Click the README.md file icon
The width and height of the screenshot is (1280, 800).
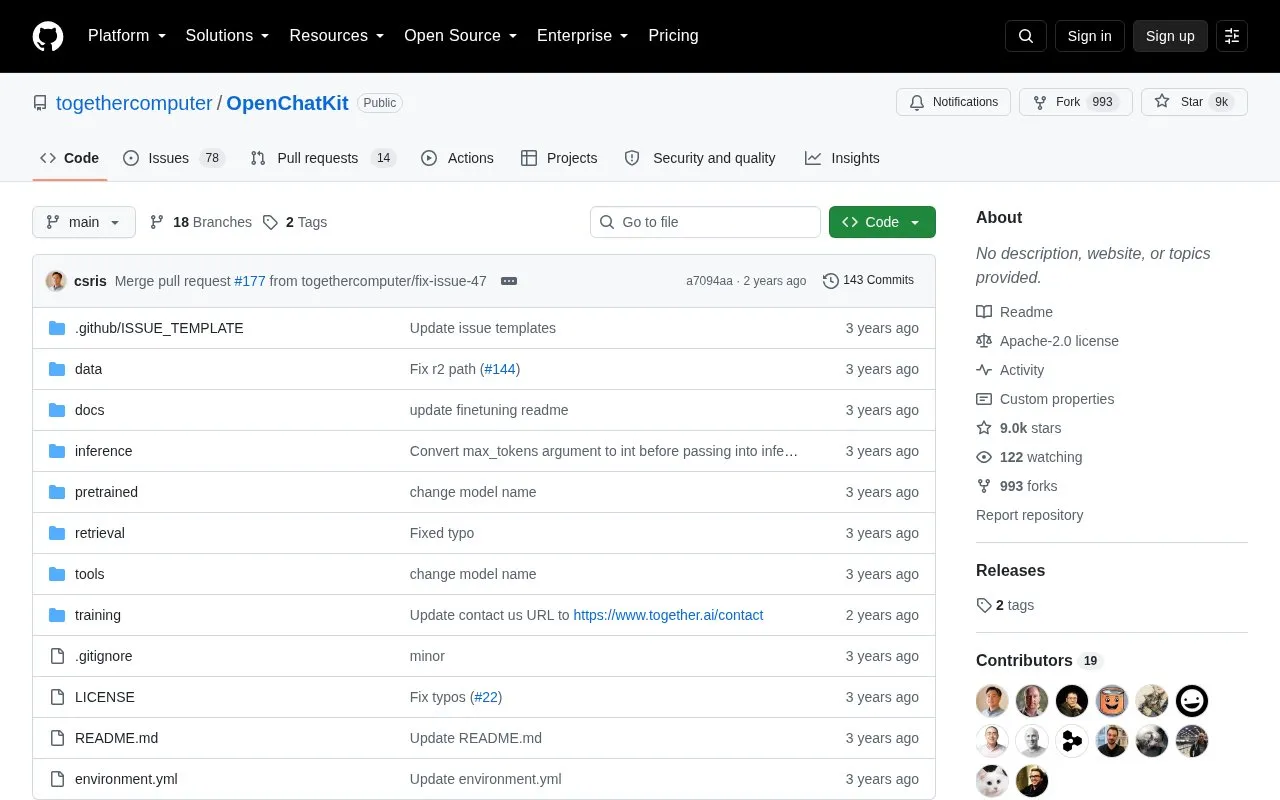coord(57,738)
